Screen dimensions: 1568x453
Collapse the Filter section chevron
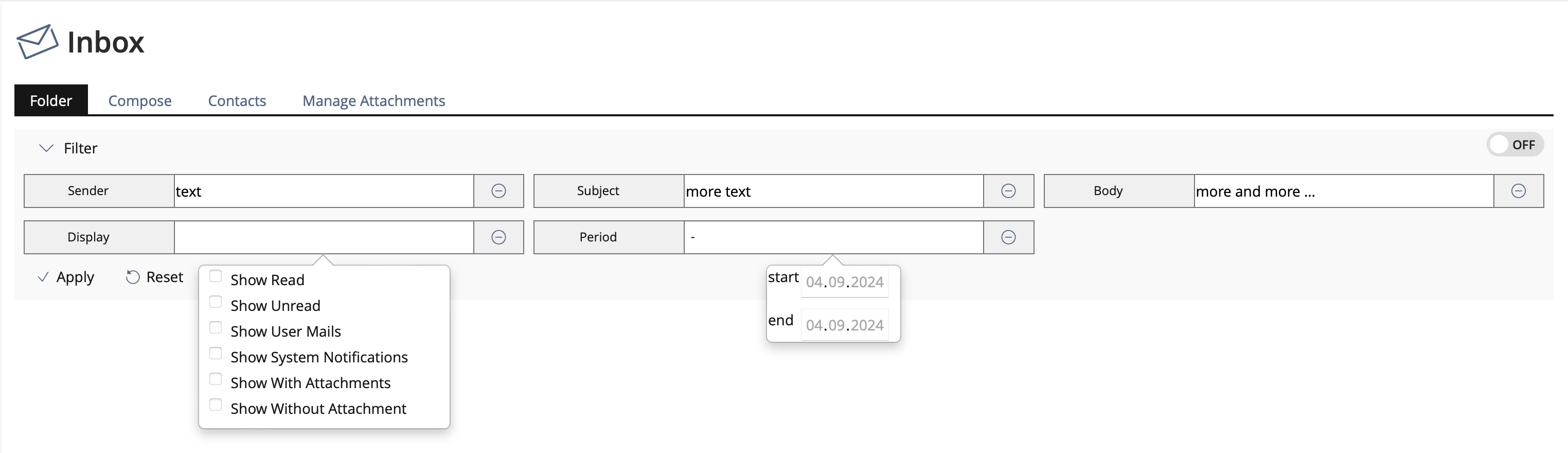(x=46, y=148)
